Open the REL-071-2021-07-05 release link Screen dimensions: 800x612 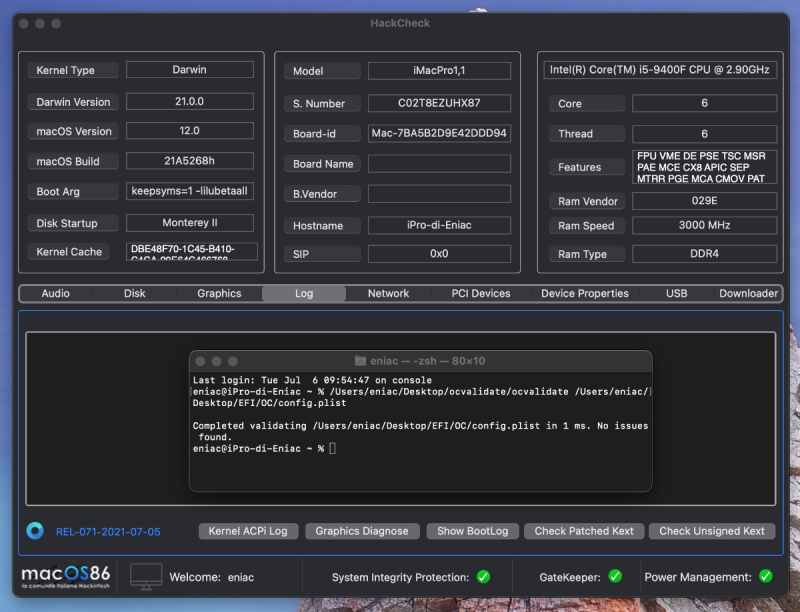pyautogui.click(x=108, y=532)
